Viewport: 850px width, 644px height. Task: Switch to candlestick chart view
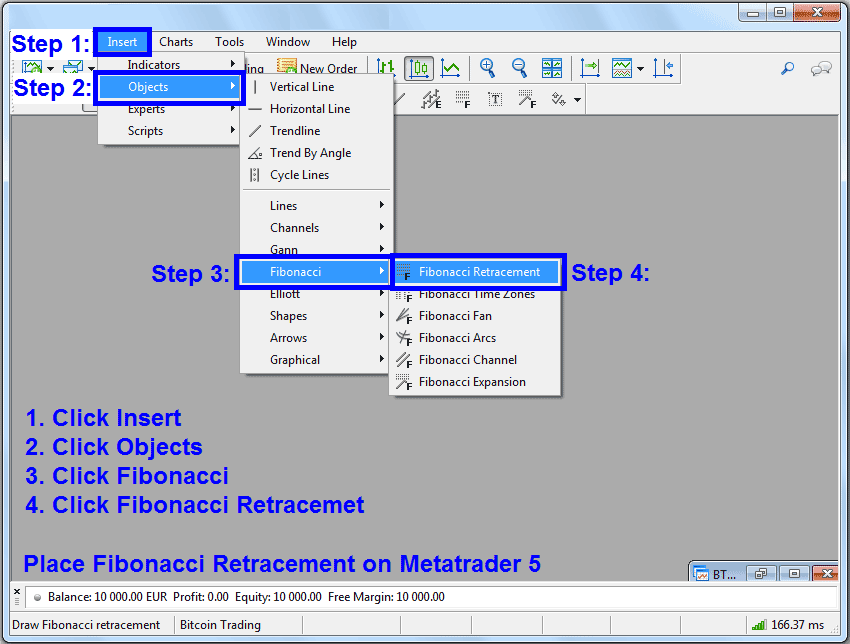(419, 68)
